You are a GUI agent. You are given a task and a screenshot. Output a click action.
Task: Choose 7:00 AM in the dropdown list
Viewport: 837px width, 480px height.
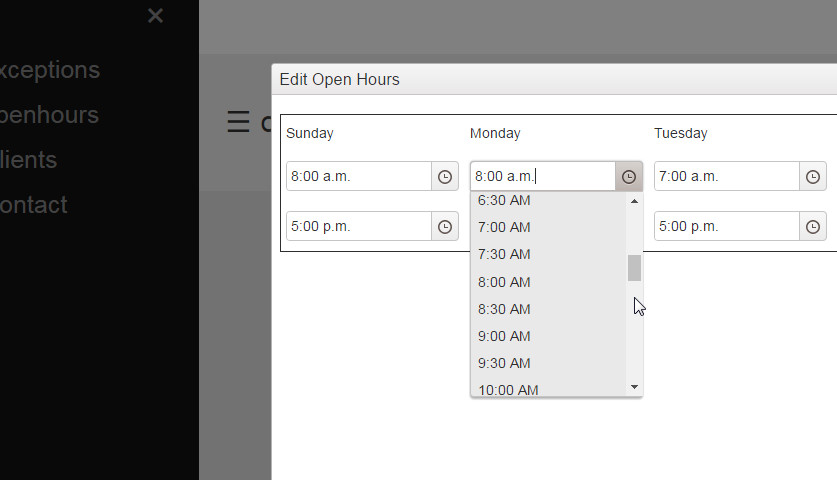coord(504,228)
